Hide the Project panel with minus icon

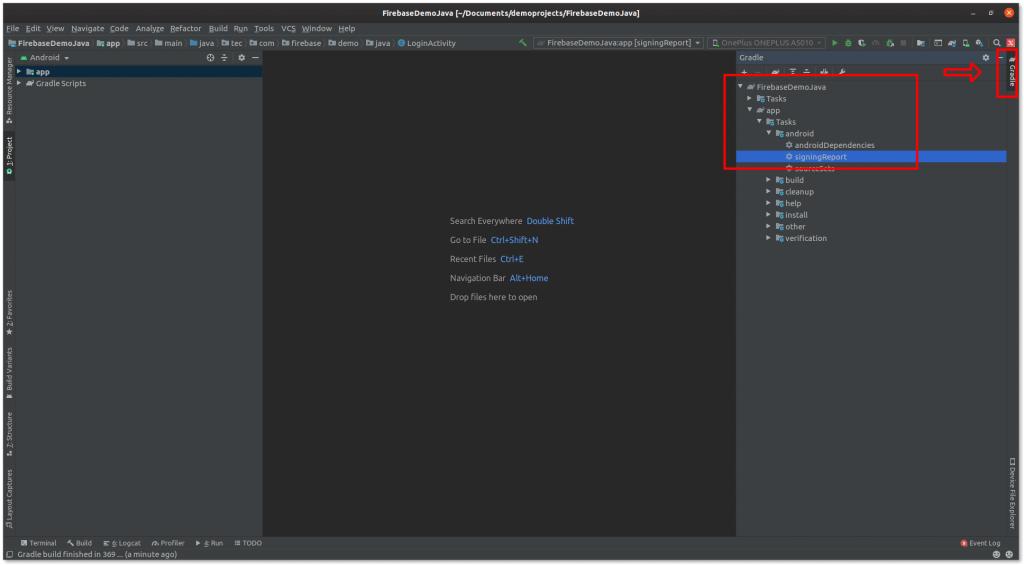[255, 57]
